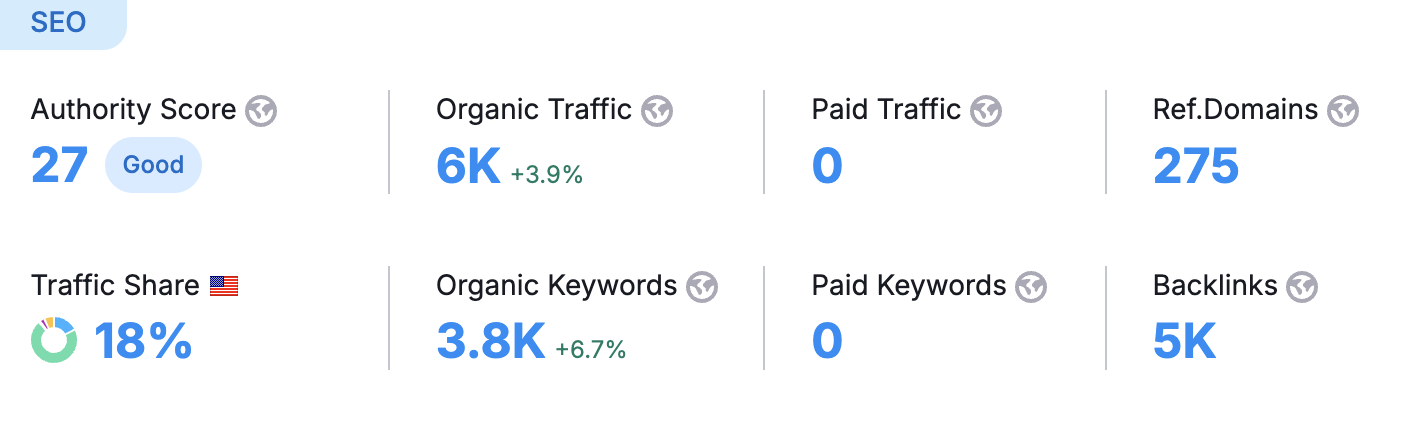
Task: Click the globe icon beside Paid Traffic
Action: (x=986, y=110)
